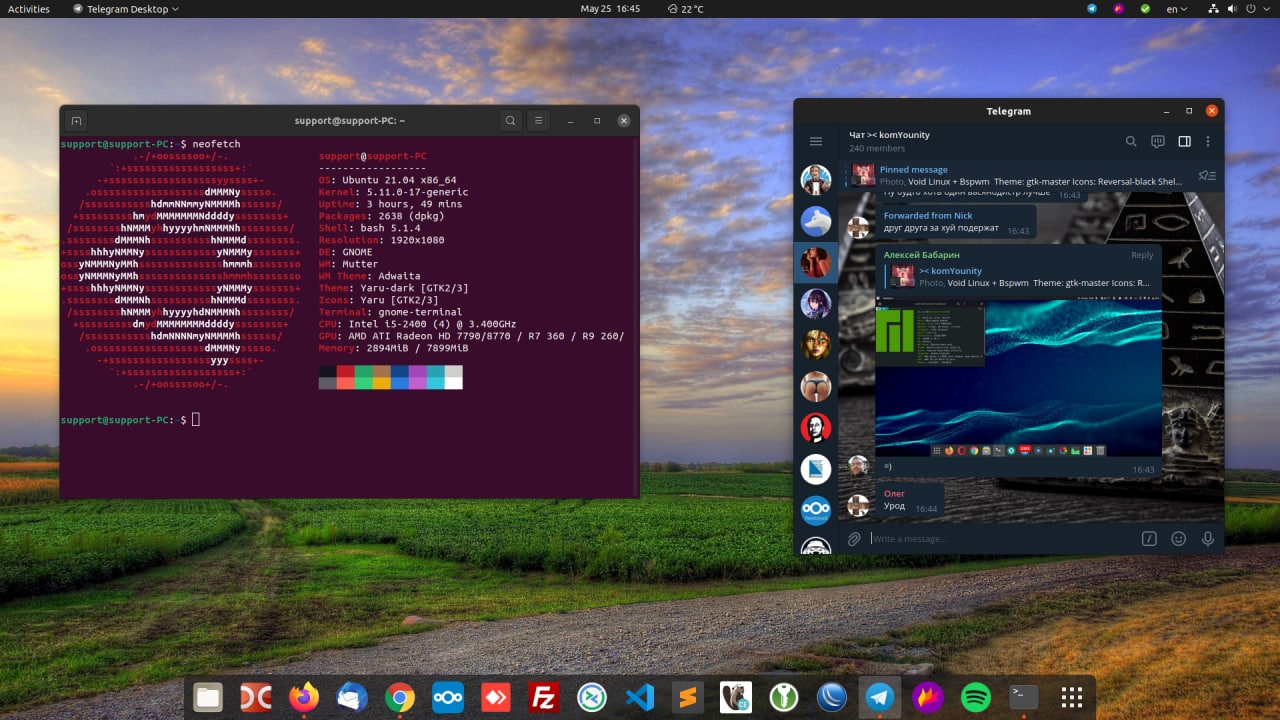Open the chat's discussion comments icon

point(1158,141)
